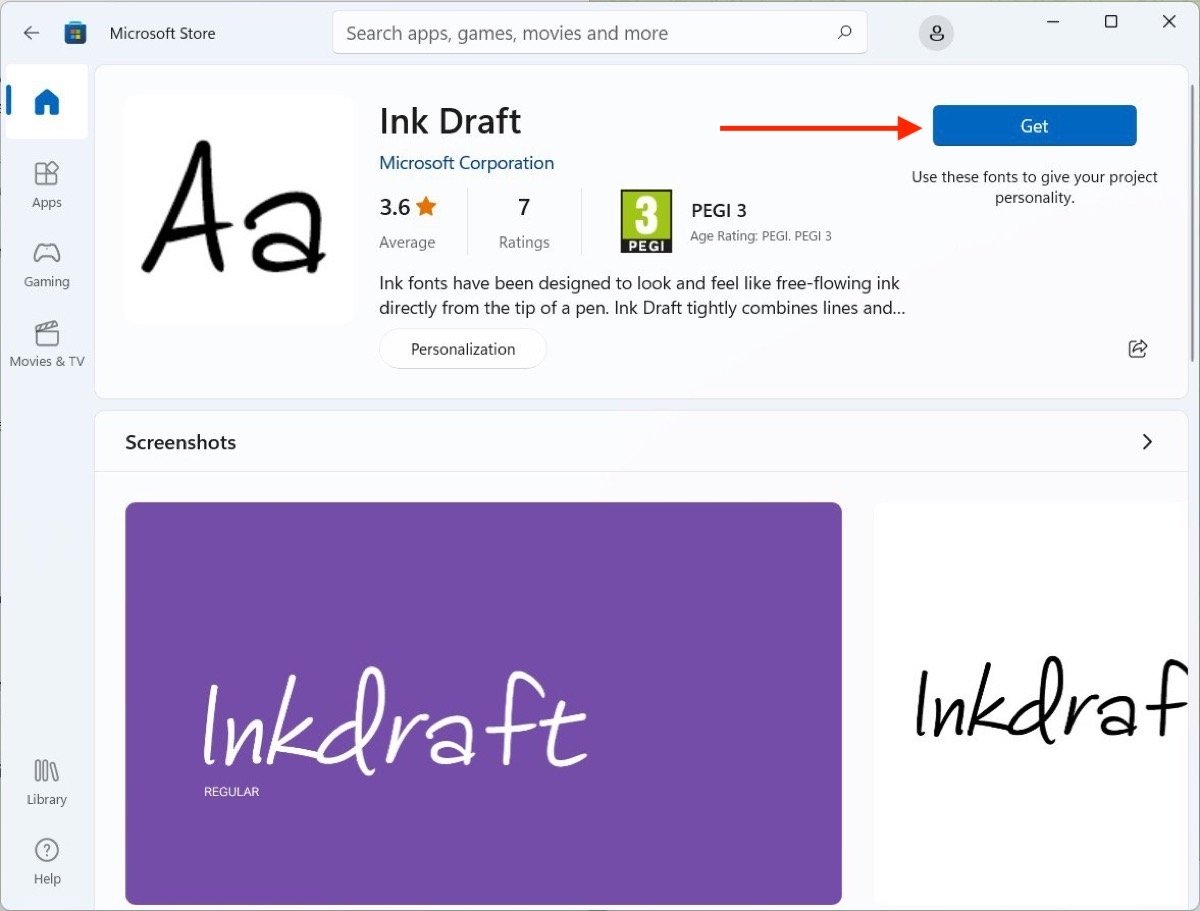Go to Movies & TV section
This screenshot has width=1200, height=911.
click(x=47, y=345)
